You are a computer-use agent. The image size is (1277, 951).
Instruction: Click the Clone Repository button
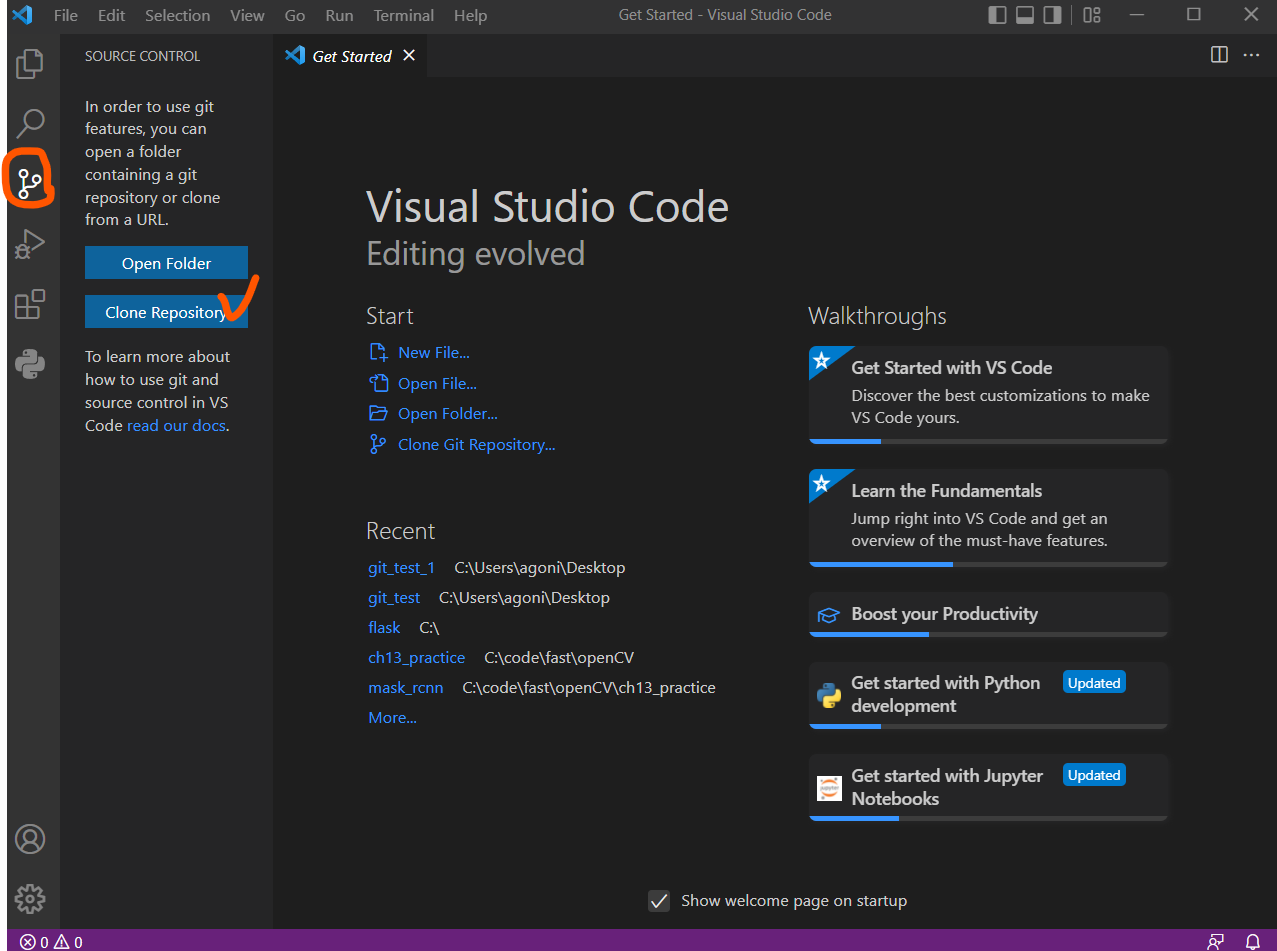point(166,312)
